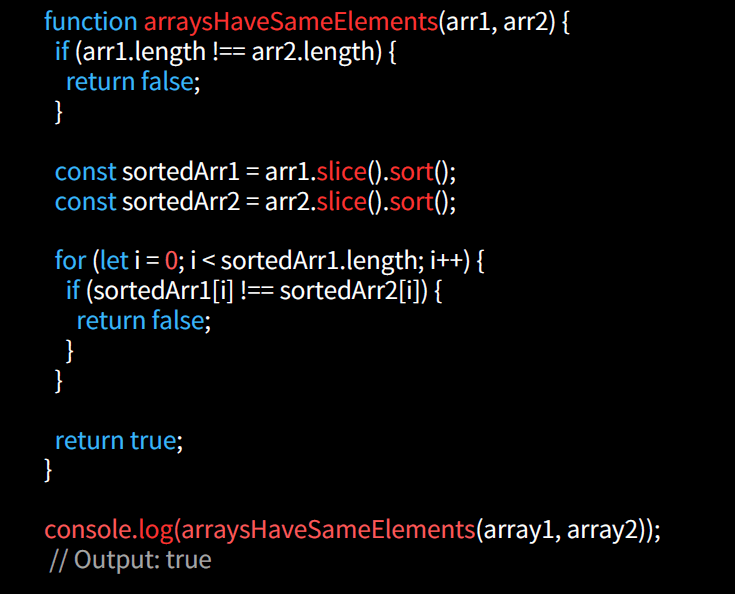This screenshot has height=594, width=735.
Task: Click the 'function' keyword
Action: [91, 21]
